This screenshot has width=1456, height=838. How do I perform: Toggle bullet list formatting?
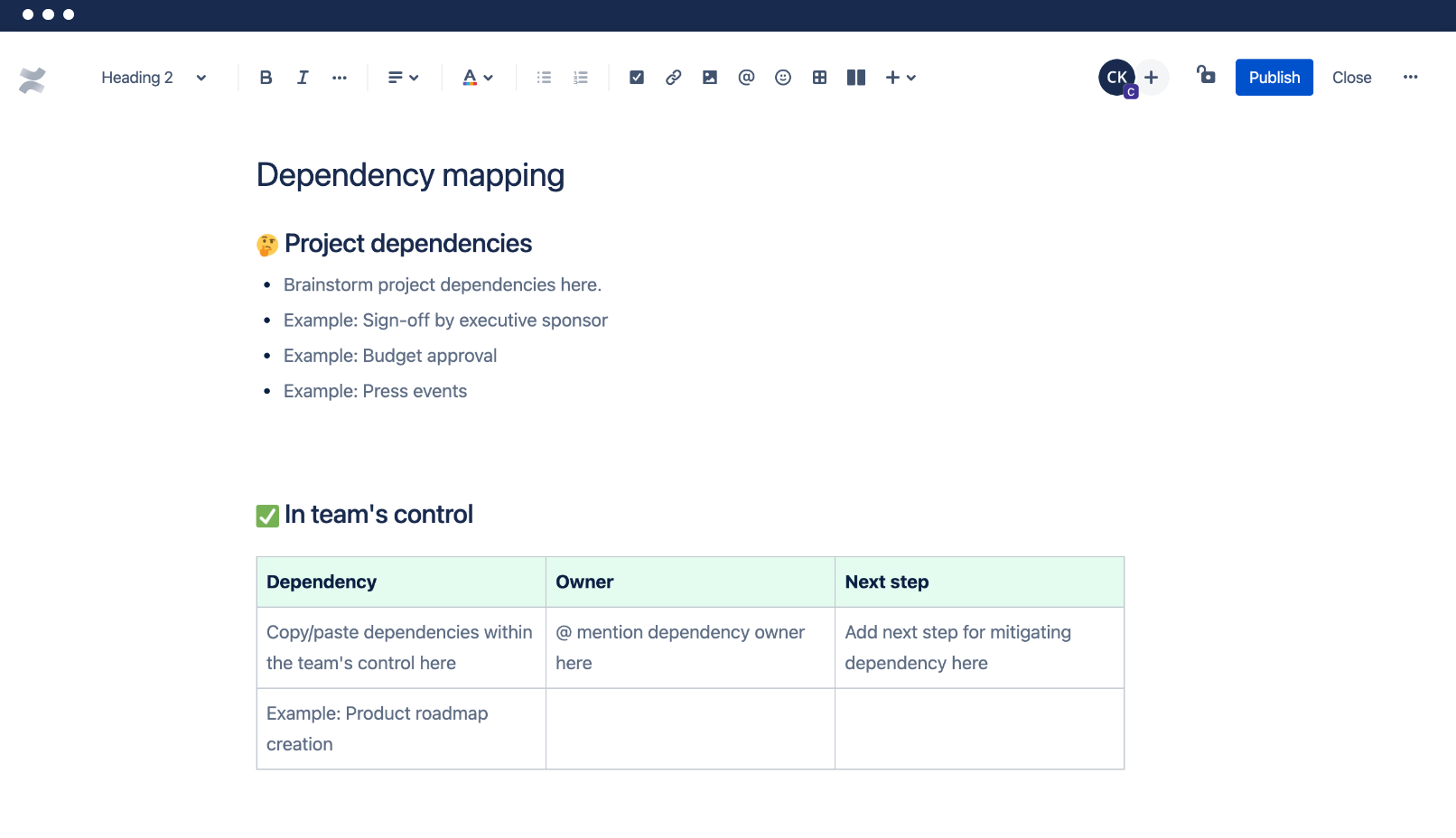[544, 78]
